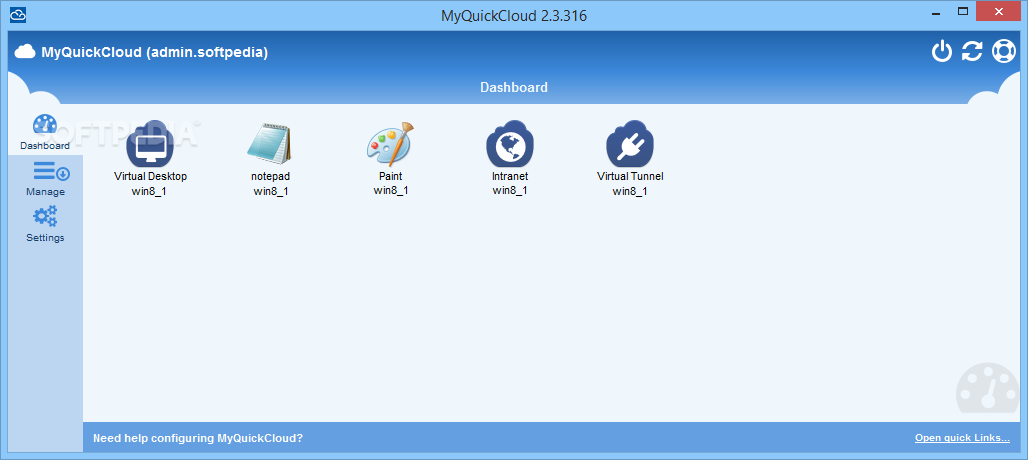Close the MyQuickCloud window
Screen dimensions: 1028x460
999,11
